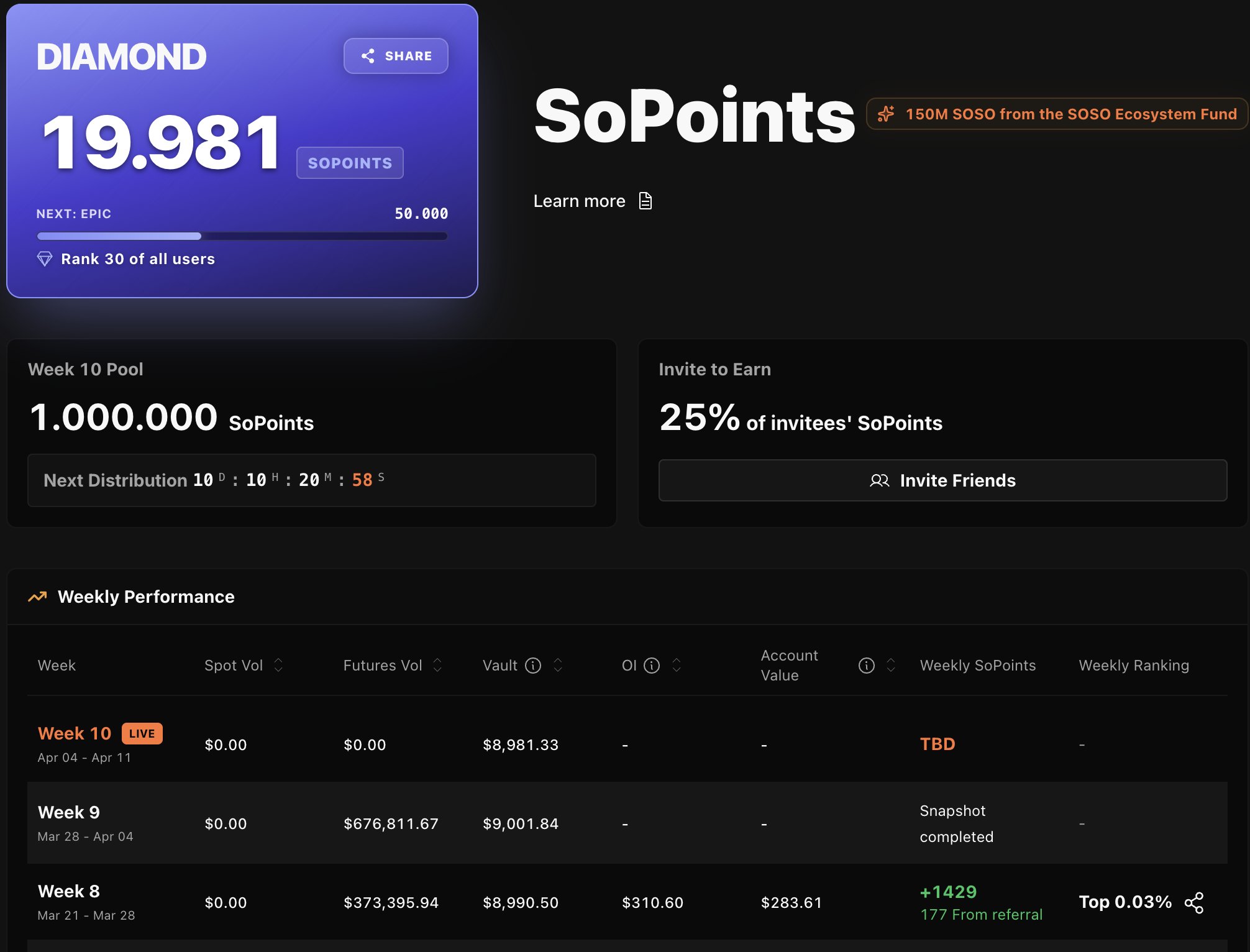This screenshot has height=952, width=1250.
Task: Click the sparkle icon in SOSO banner
Action: (886, 114)
